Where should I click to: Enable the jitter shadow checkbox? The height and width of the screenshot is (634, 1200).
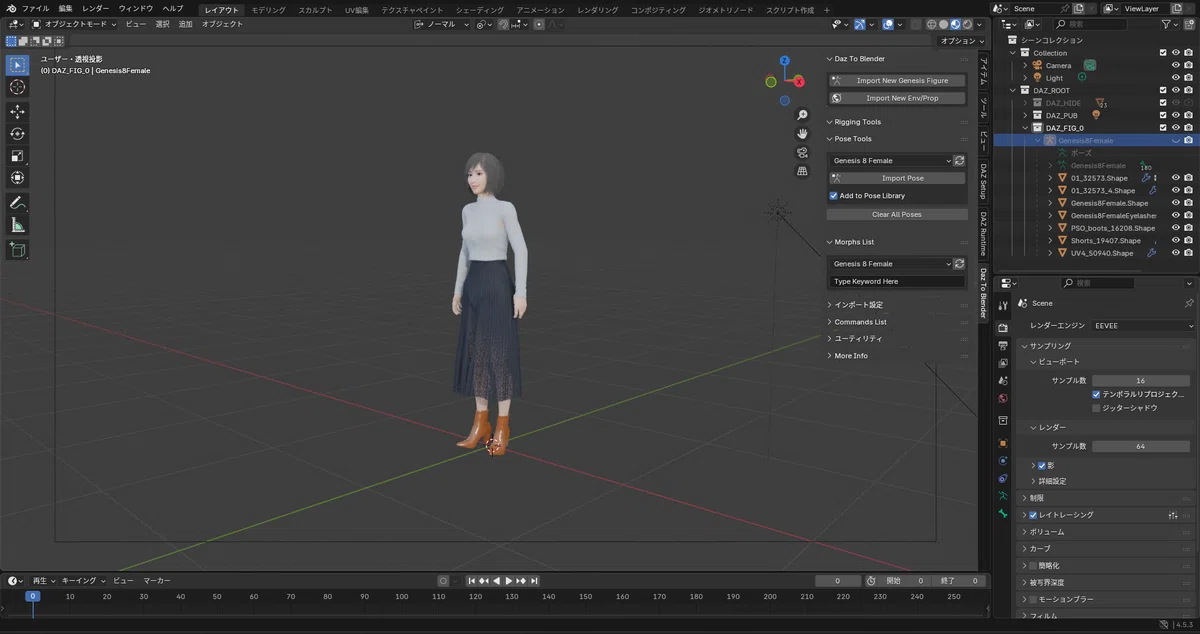pos(1096,408)
